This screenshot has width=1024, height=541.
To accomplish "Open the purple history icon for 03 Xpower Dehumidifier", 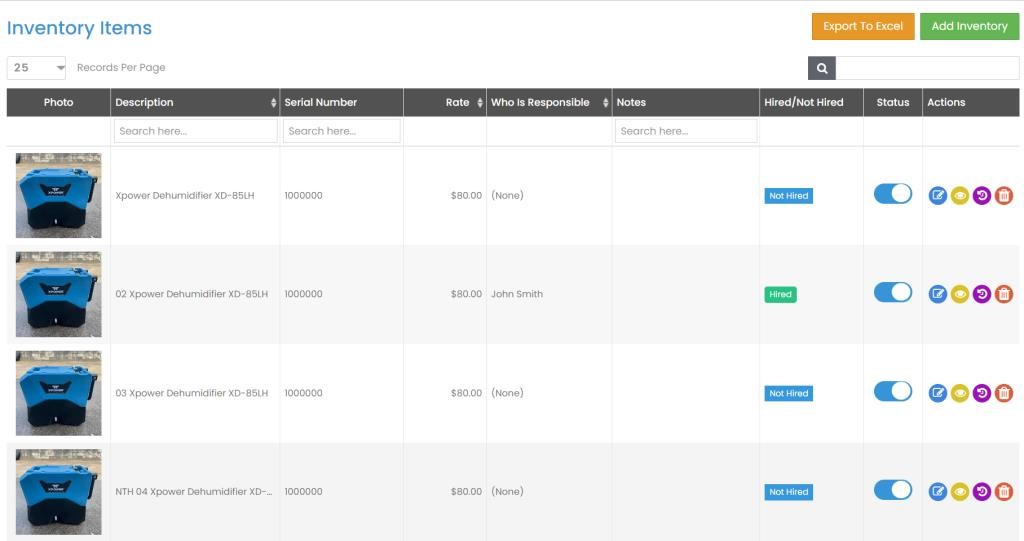I will 982,393.
